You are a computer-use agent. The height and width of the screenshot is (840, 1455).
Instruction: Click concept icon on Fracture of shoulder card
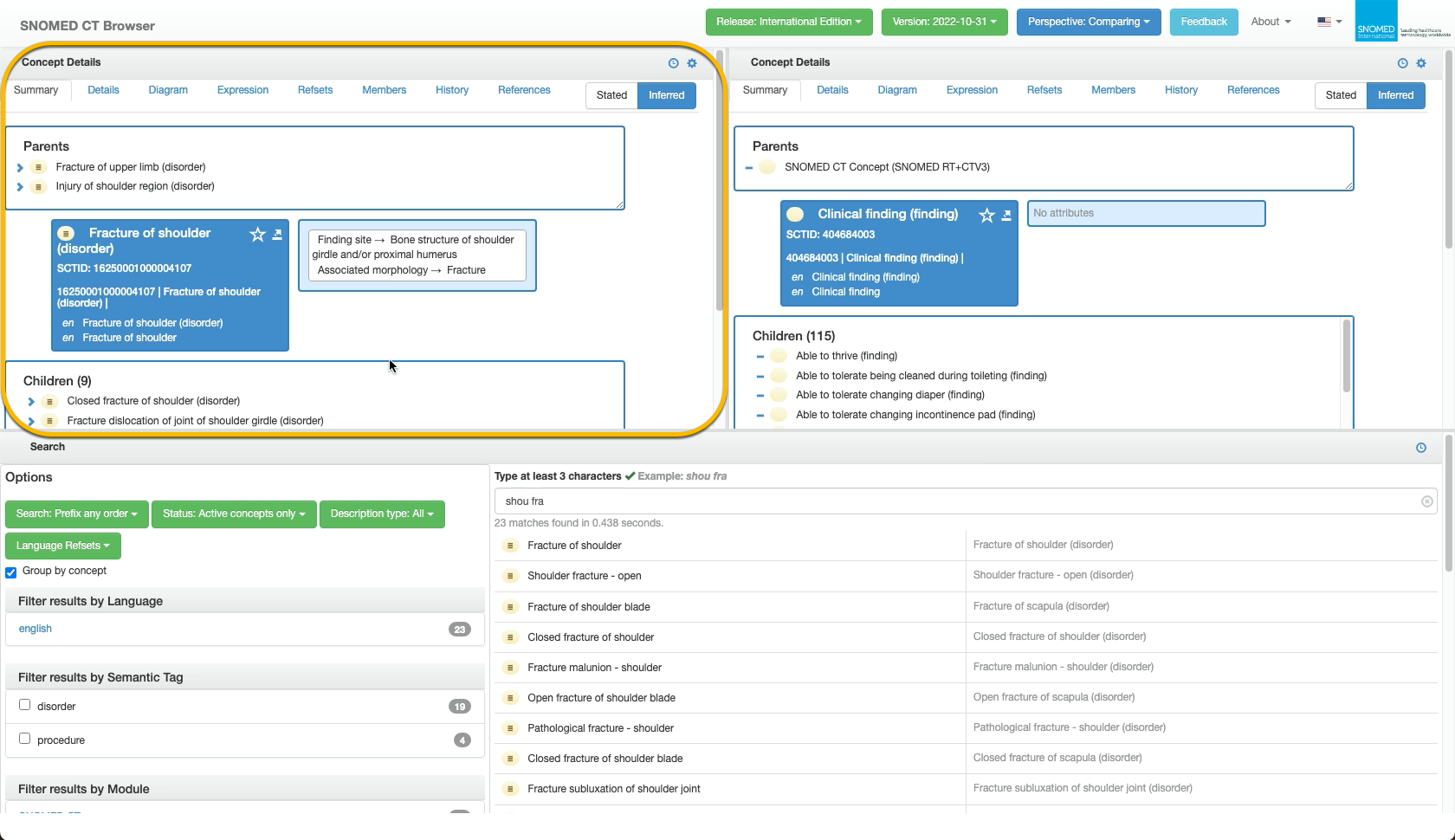66,234
